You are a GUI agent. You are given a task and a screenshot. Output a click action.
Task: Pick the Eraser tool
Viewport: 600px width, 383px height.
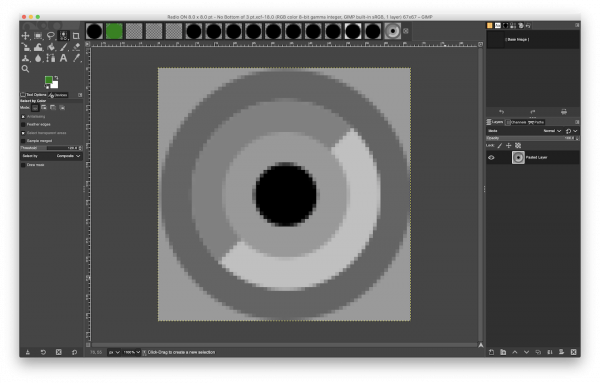[76, 47]
